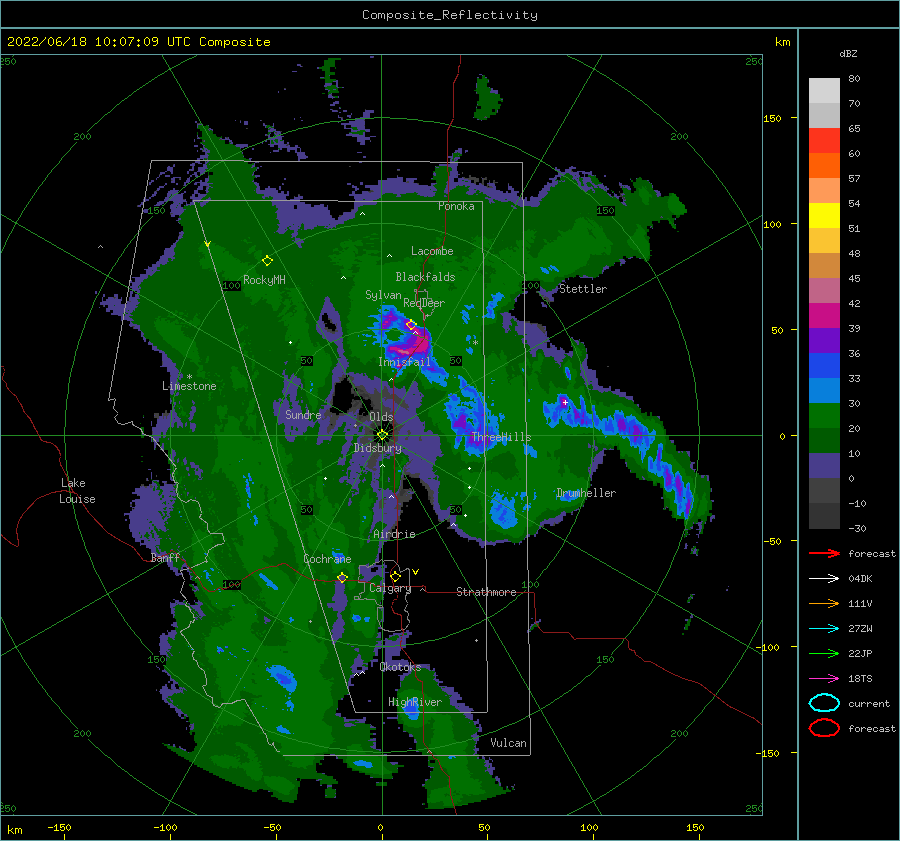Click the radar center marker above Didsbury

coord(382,435)
